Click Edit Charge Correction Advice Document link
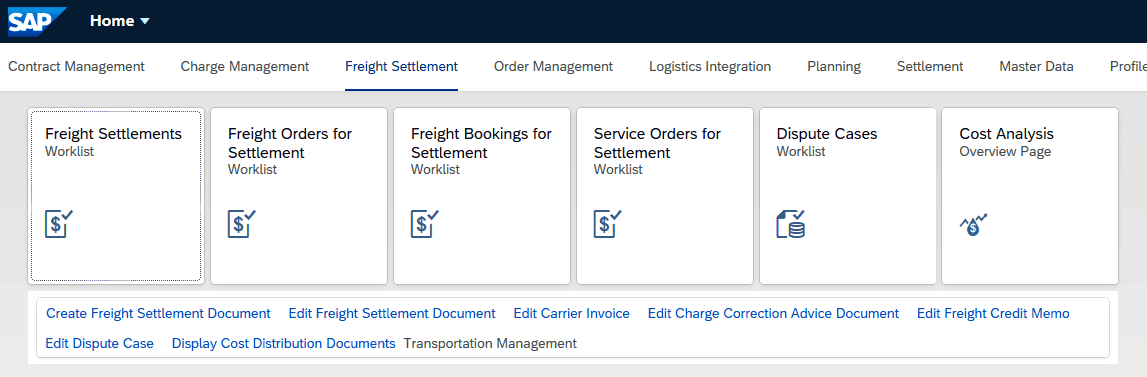This screenshot has height=377, width=1147. 773,313
